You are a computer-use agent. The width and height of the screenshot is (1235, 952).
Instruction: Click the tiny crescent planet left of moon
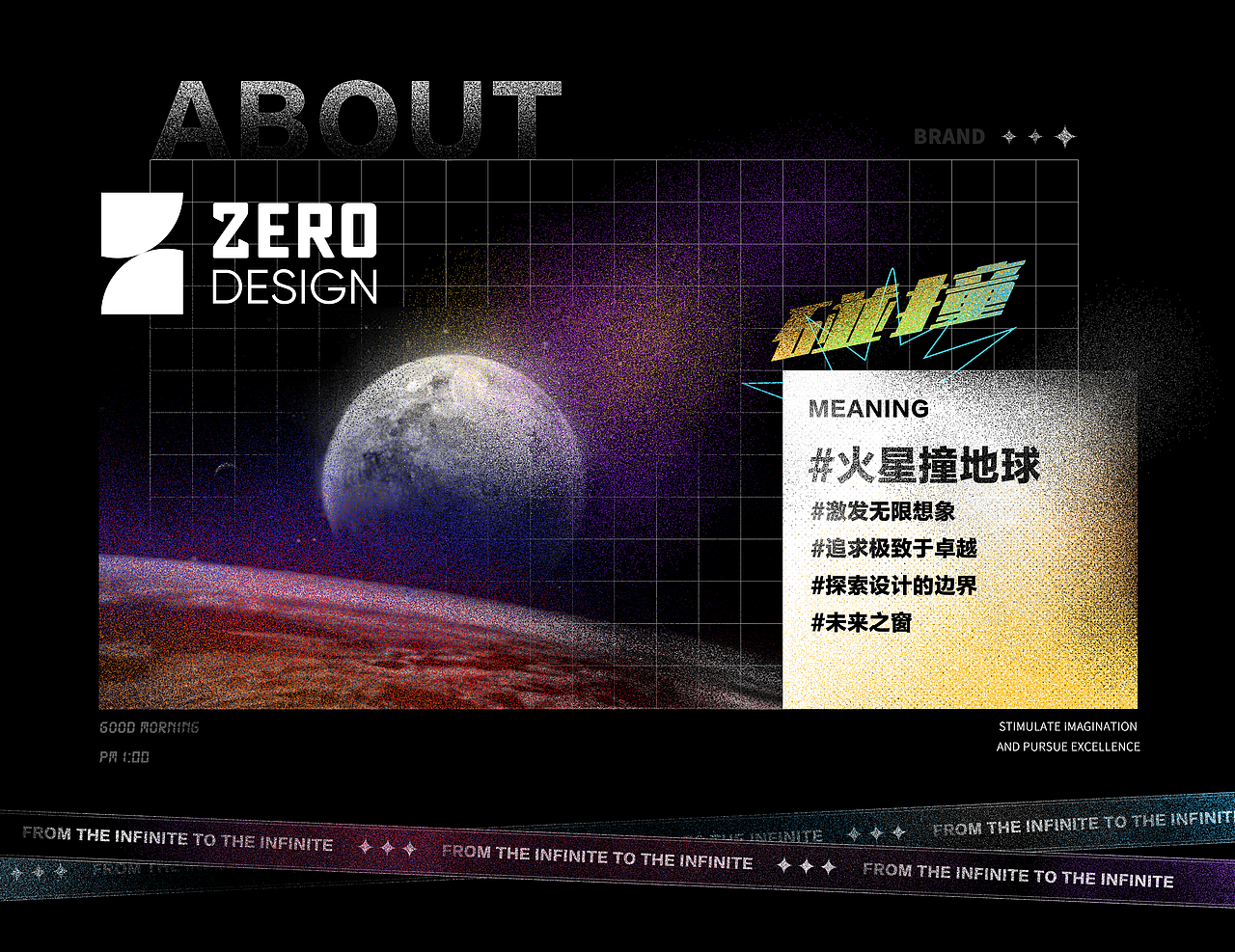(225, 470)
